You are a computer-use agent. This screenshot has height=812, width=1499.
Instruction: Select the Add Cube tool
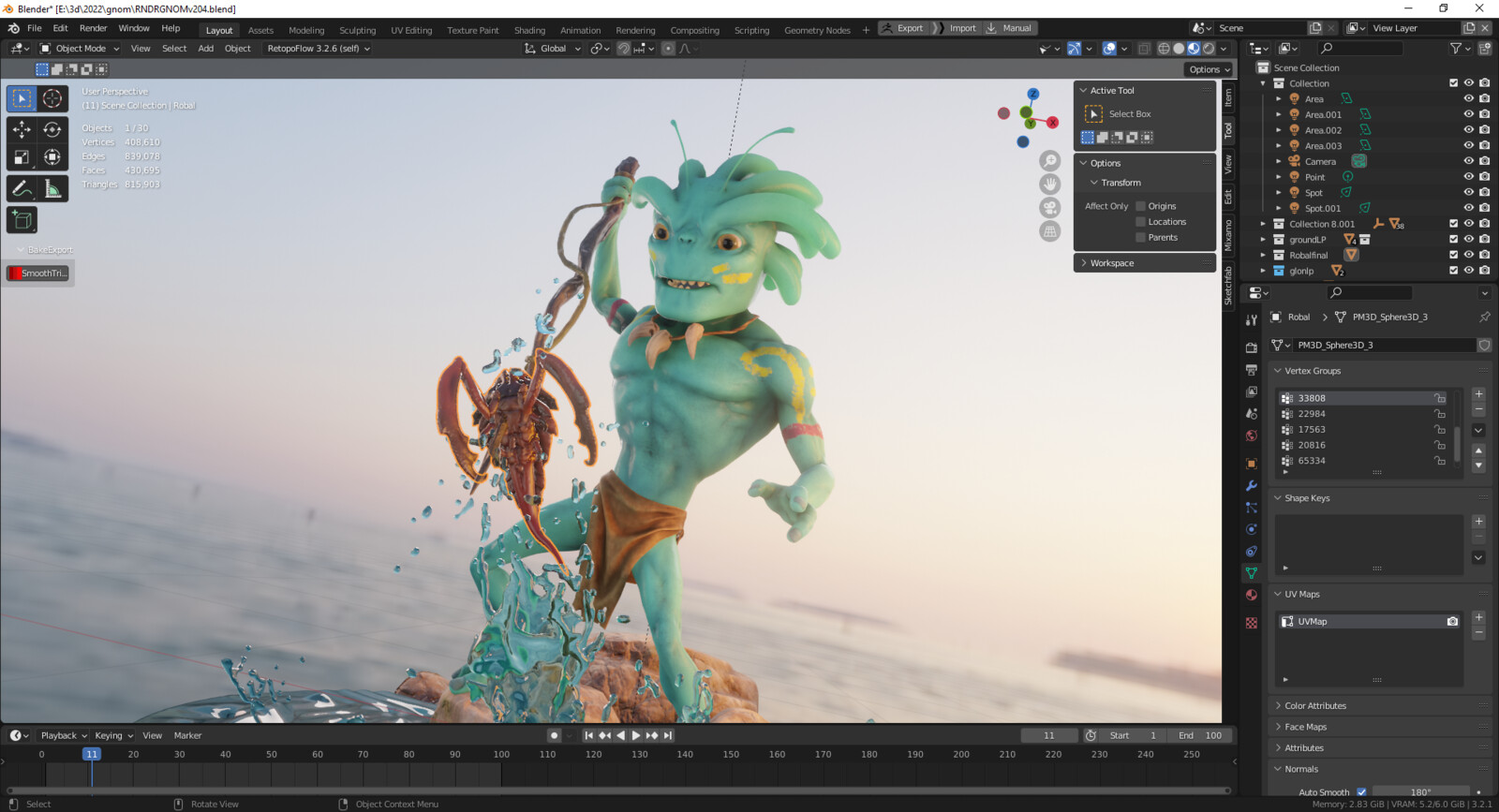pyautogui.click(x=22, y=220)
